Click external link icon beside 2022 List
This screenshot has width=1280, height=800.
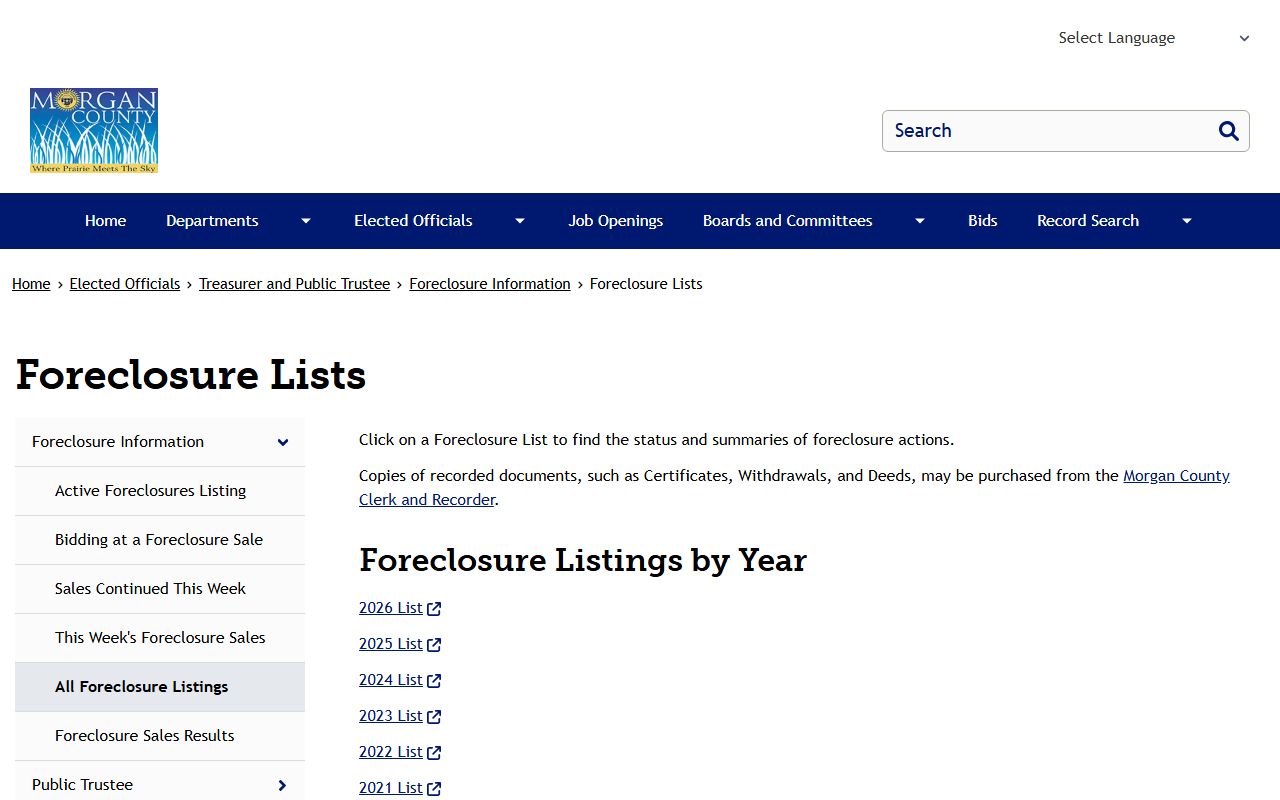pyautogui.click(x=434, y=753)
